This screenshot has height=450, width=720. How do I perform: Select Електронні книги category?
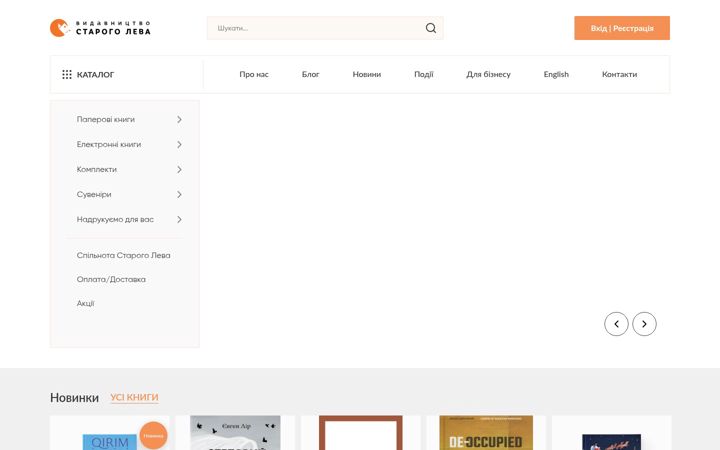(109, 144)
